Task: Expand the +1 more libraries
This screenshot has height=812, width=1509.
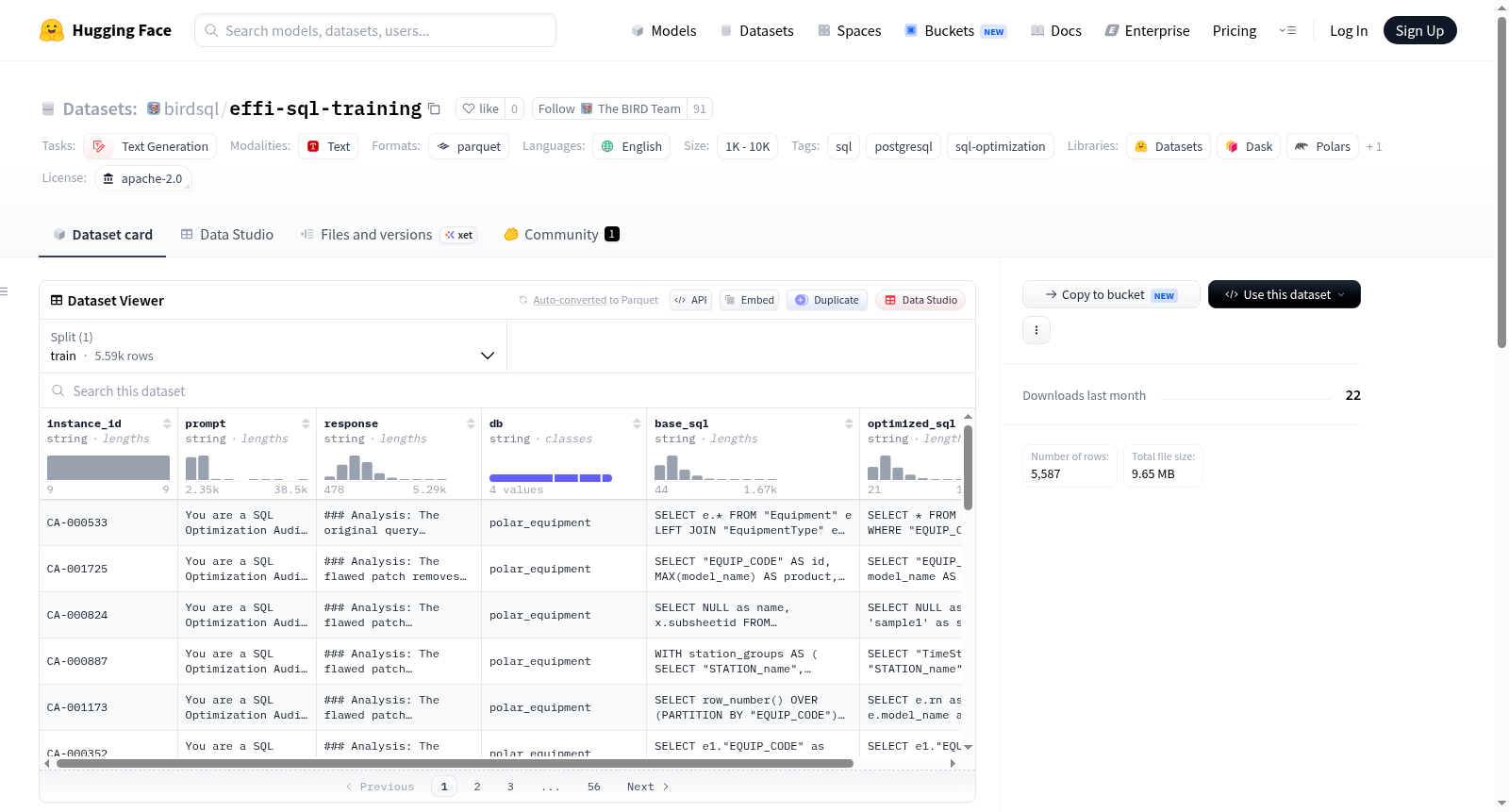Action: coord(1374,146)
